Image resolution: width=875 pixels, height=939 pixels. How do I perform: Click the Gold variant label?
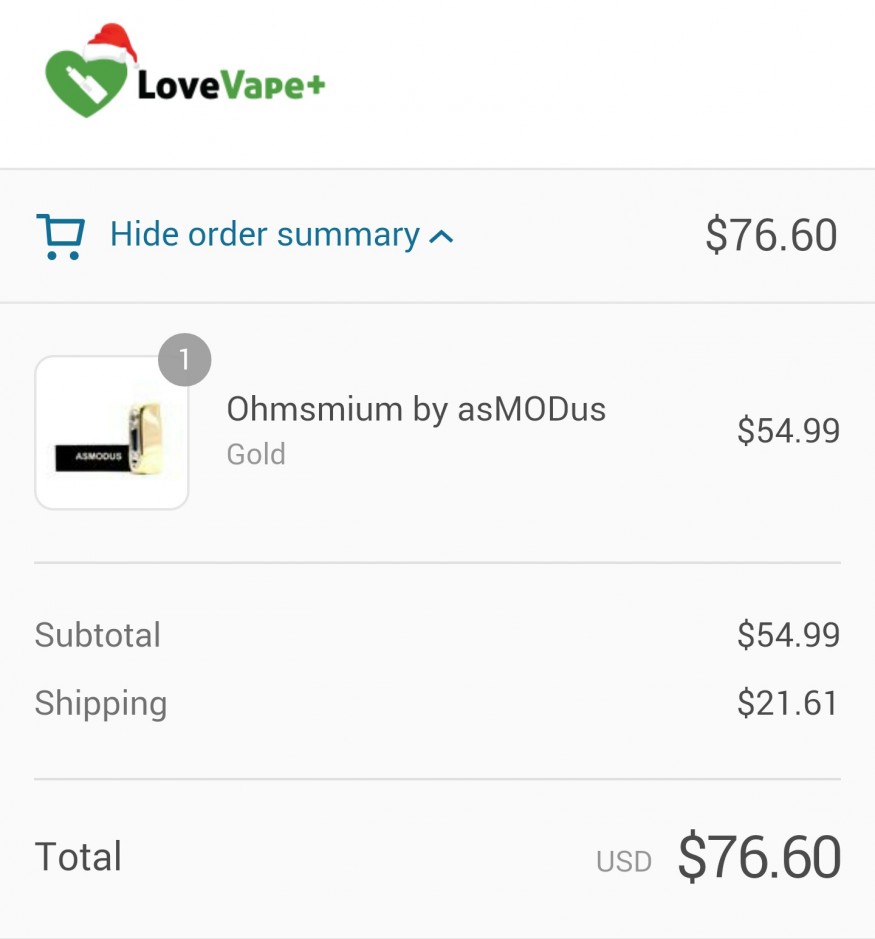tap(256, 454)
